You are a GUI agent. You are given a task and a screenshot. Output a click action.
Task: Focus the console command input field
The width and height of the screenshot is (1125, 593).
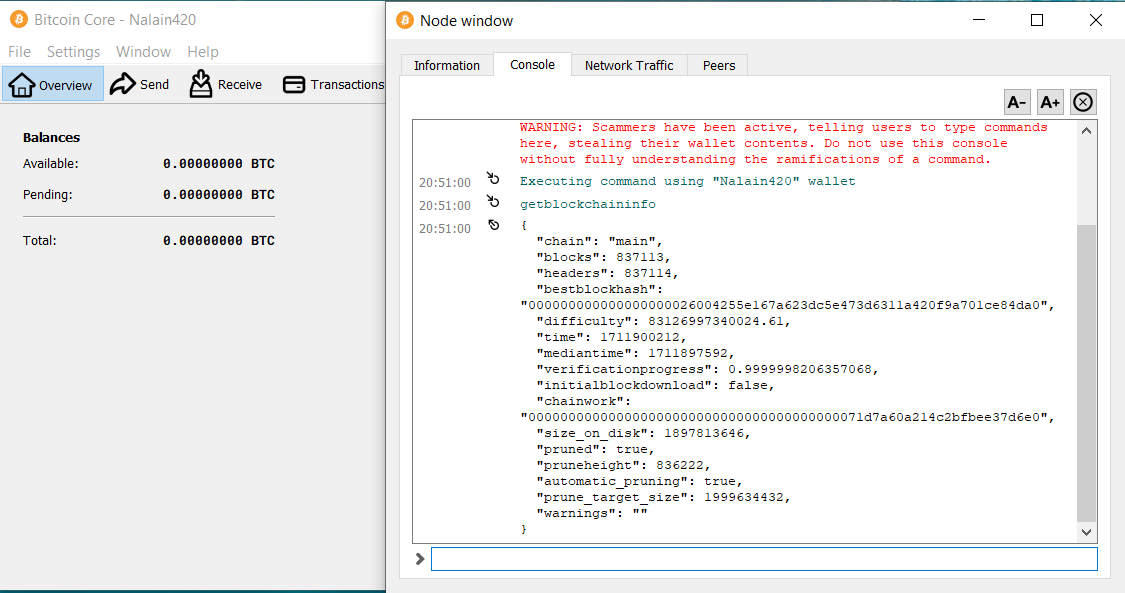pyautogui.click(x=764, y=559)
